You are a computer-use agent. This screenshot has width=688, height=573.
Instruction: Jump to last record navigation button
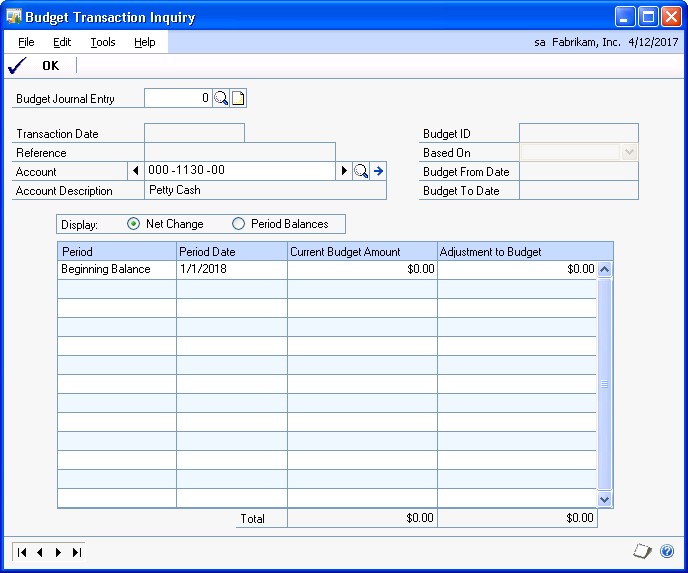click(x=77, y=552)
